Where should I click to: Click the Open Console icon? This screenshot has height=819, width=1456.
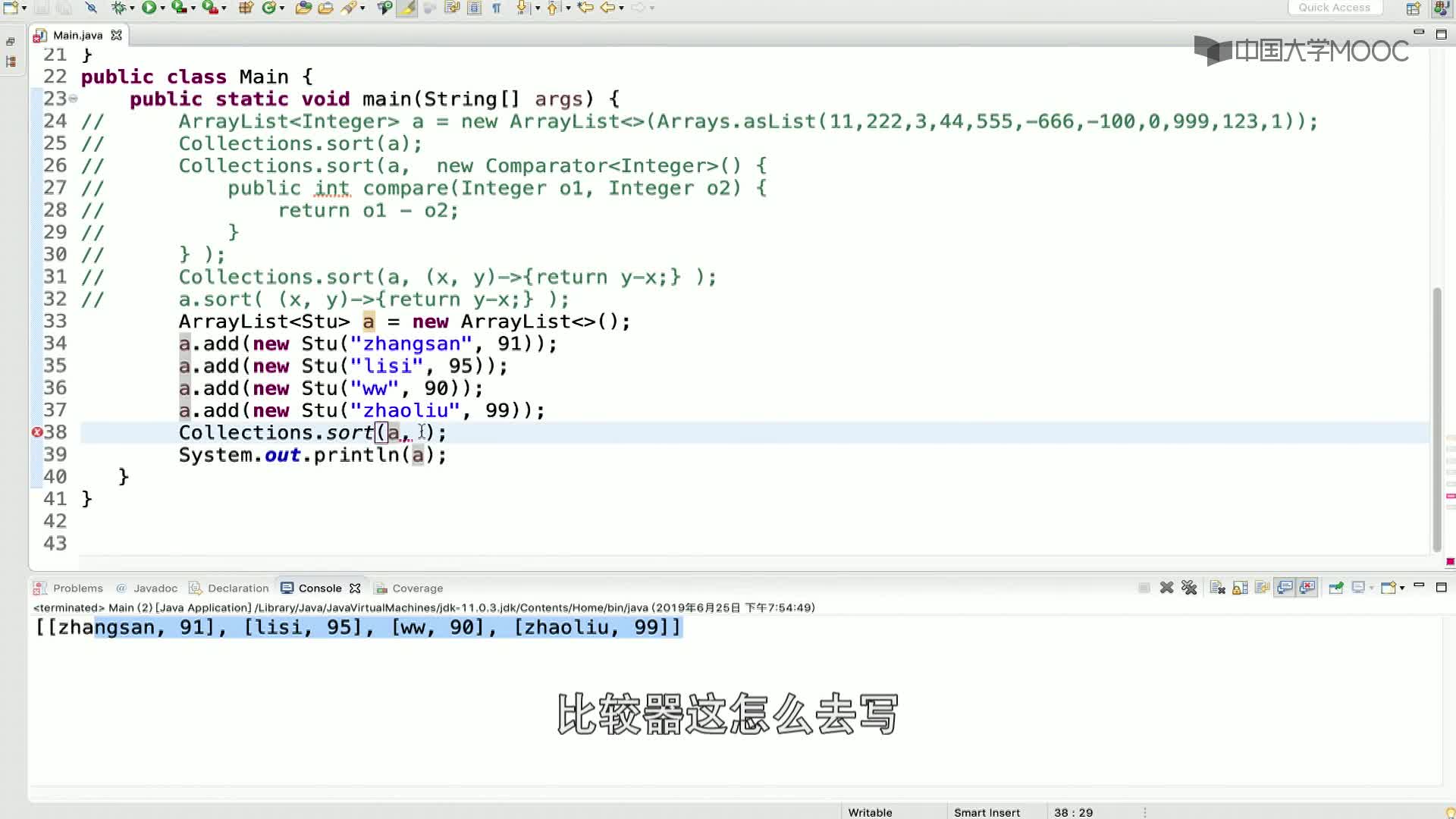1388,588
